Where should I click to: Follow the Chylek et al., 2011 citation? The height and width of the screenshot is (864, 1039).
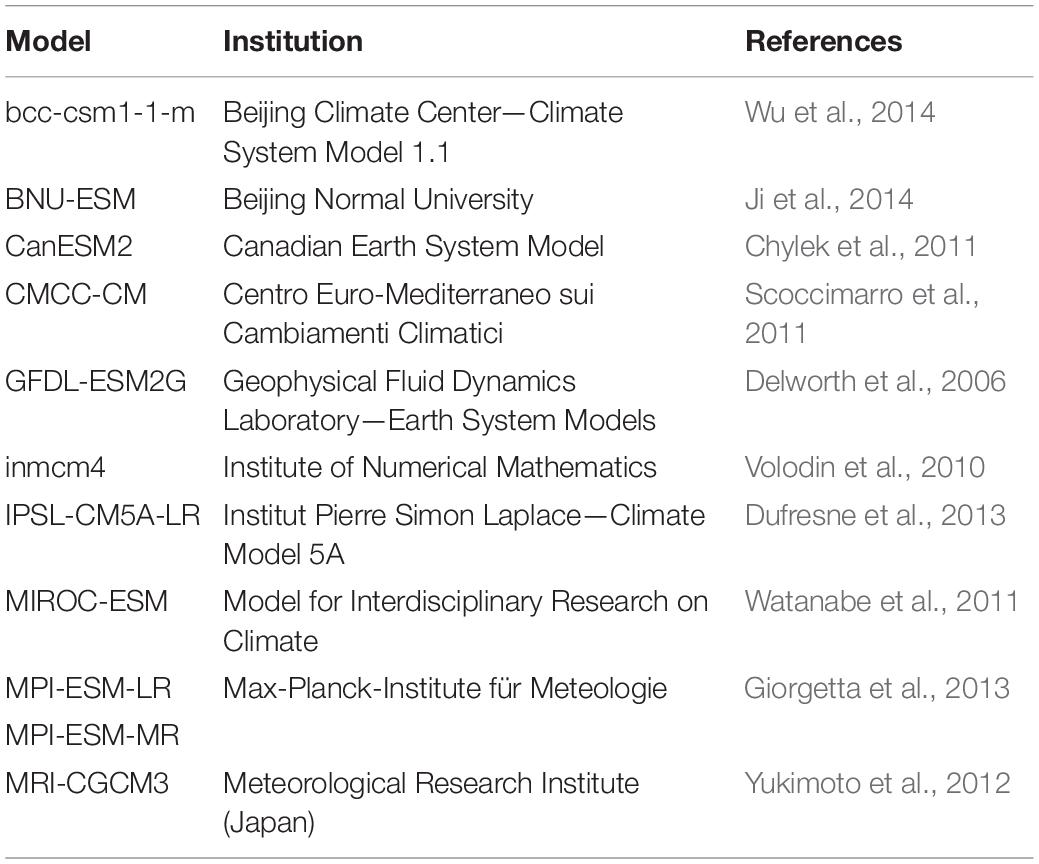[x=860, y=246]
